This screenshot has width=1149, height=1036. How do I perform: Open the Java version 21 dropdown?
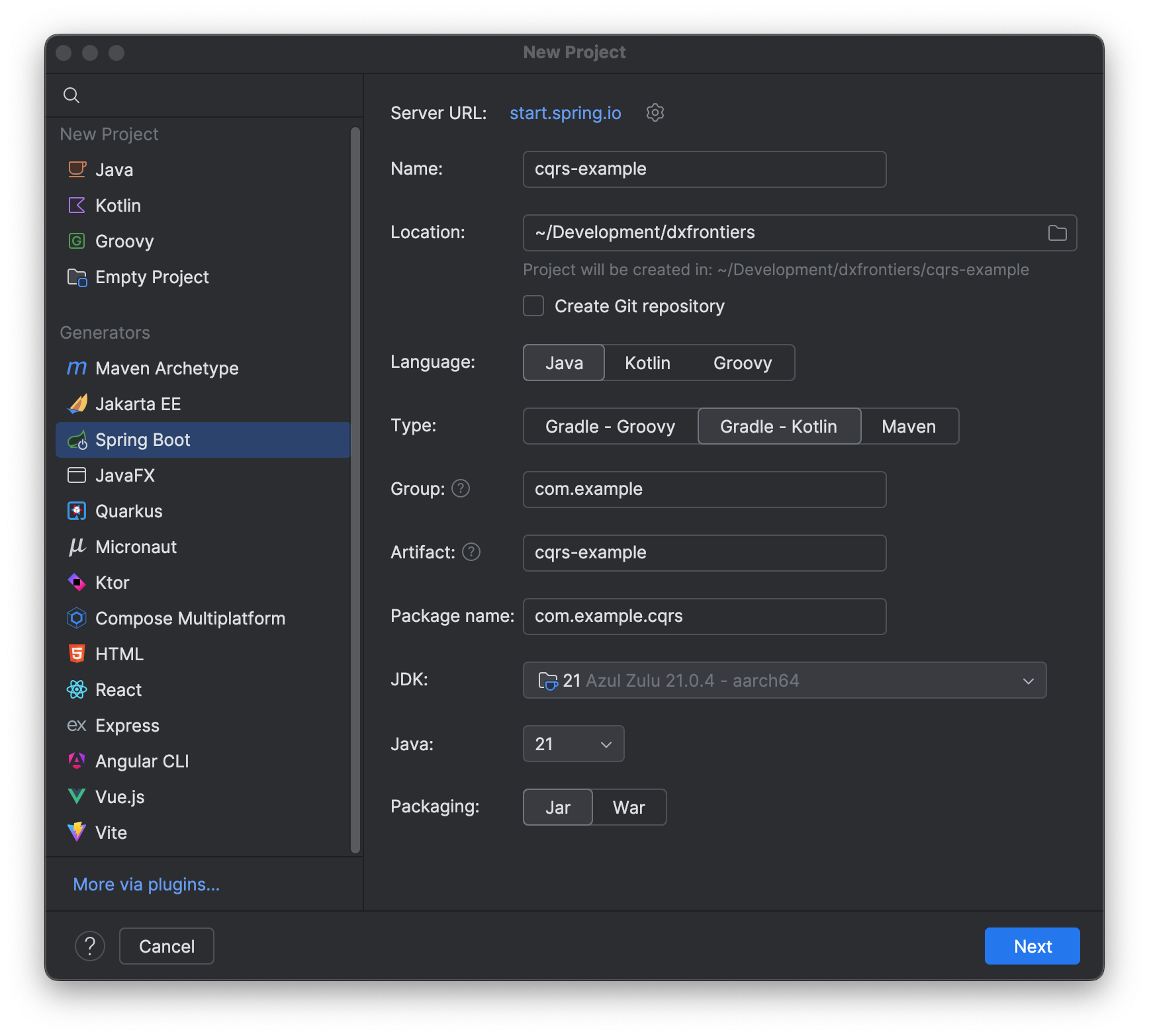[x=573, y=744]
